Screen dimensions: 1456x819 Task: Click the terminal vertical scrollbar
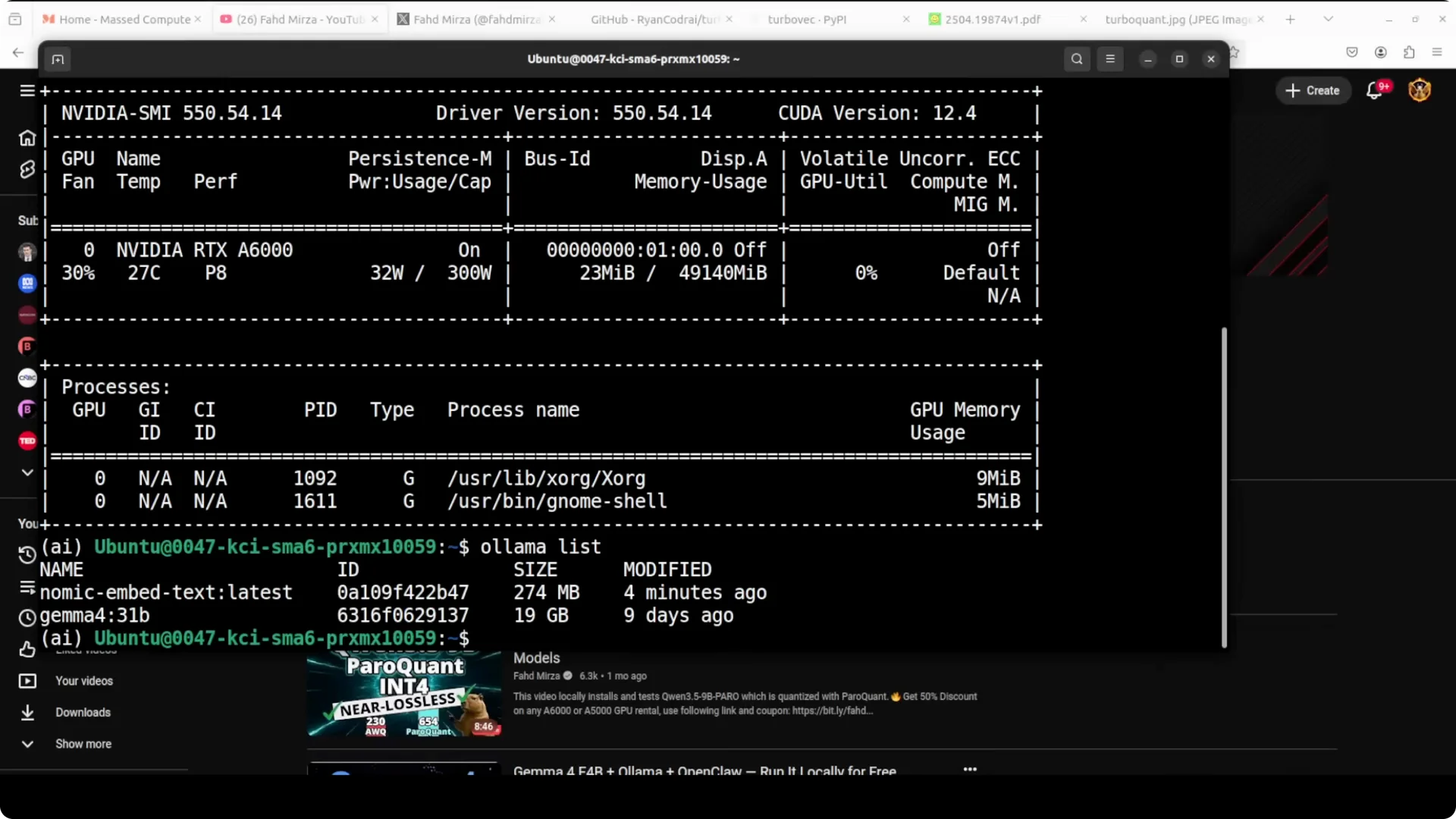click(x=1224, y=487)
